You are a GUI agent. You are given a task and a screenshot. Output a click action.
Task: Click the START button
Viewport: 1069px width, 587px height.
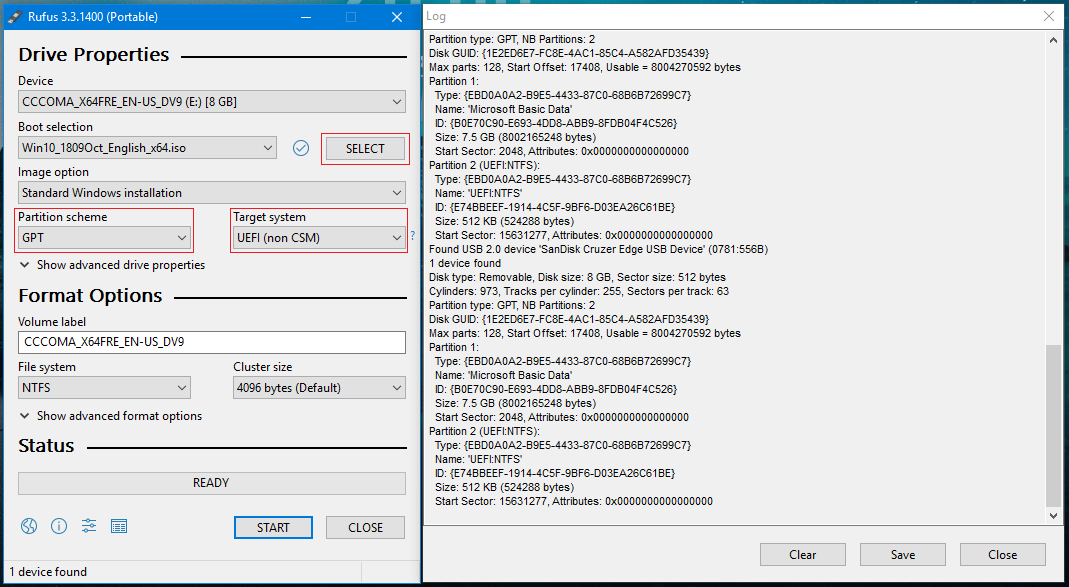click(x=273, y=528)
